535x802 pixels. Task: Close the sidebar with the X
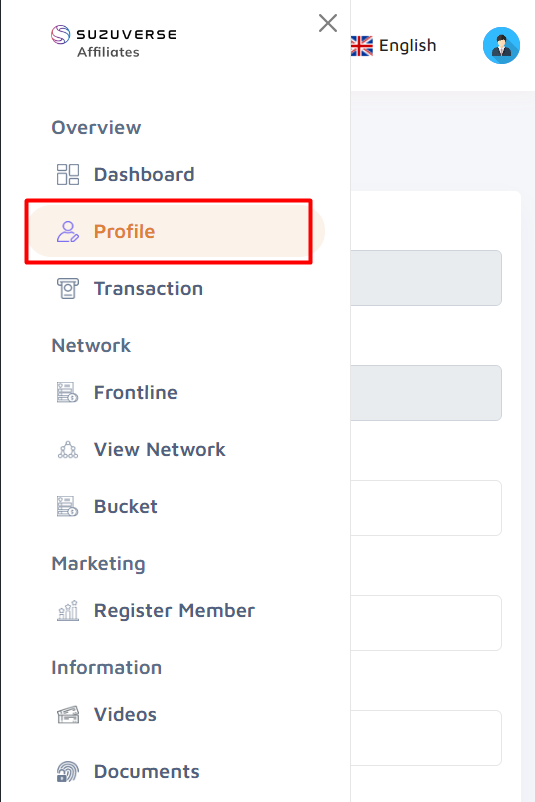(328, 23)
